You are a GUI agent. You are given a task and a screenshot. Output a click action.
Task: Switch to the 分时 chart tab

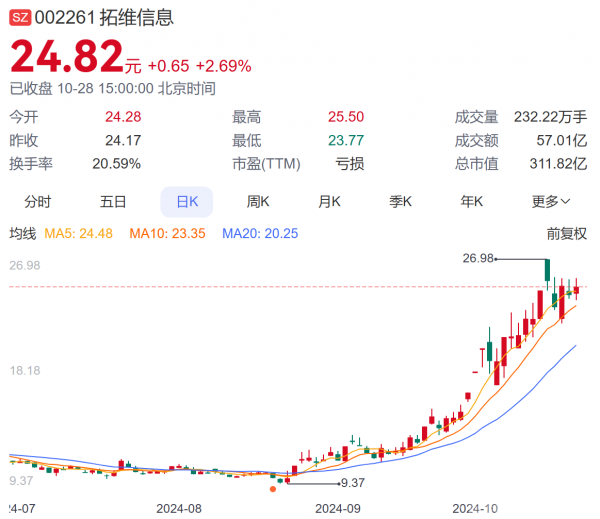pos(38,202)
